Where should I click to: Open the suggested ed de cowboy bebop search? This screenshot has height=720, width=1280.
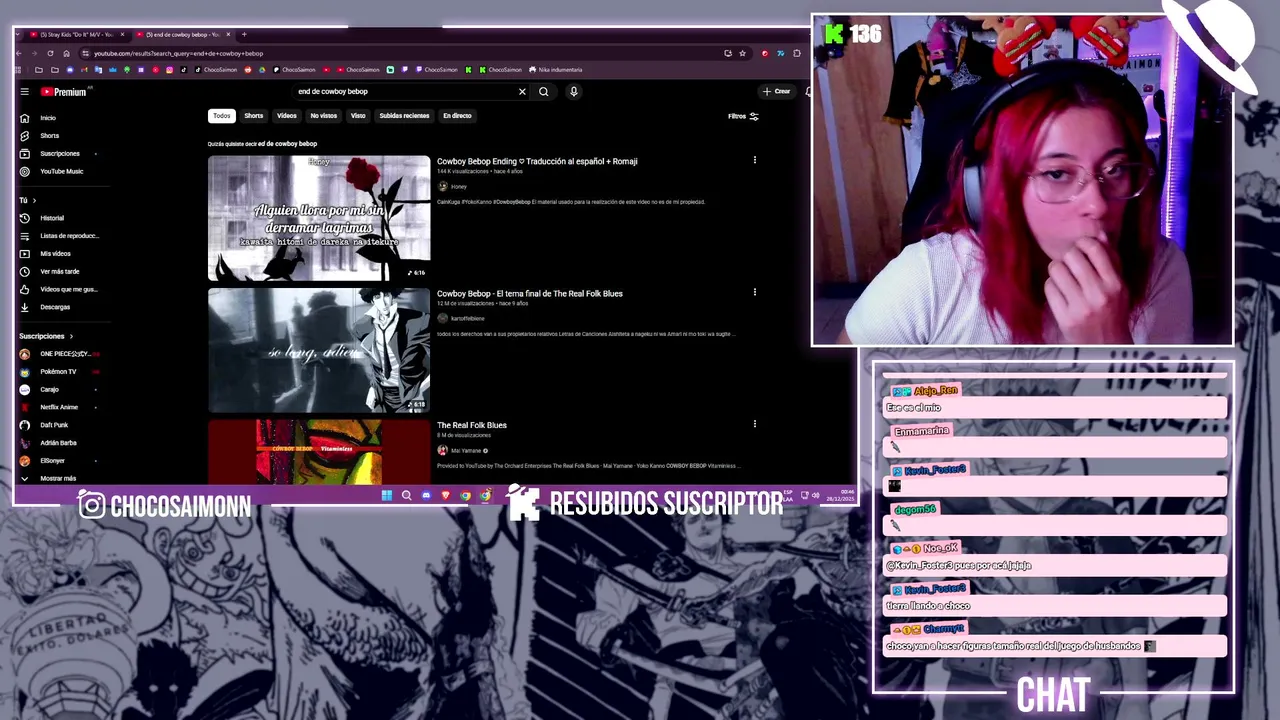(287, 144)
